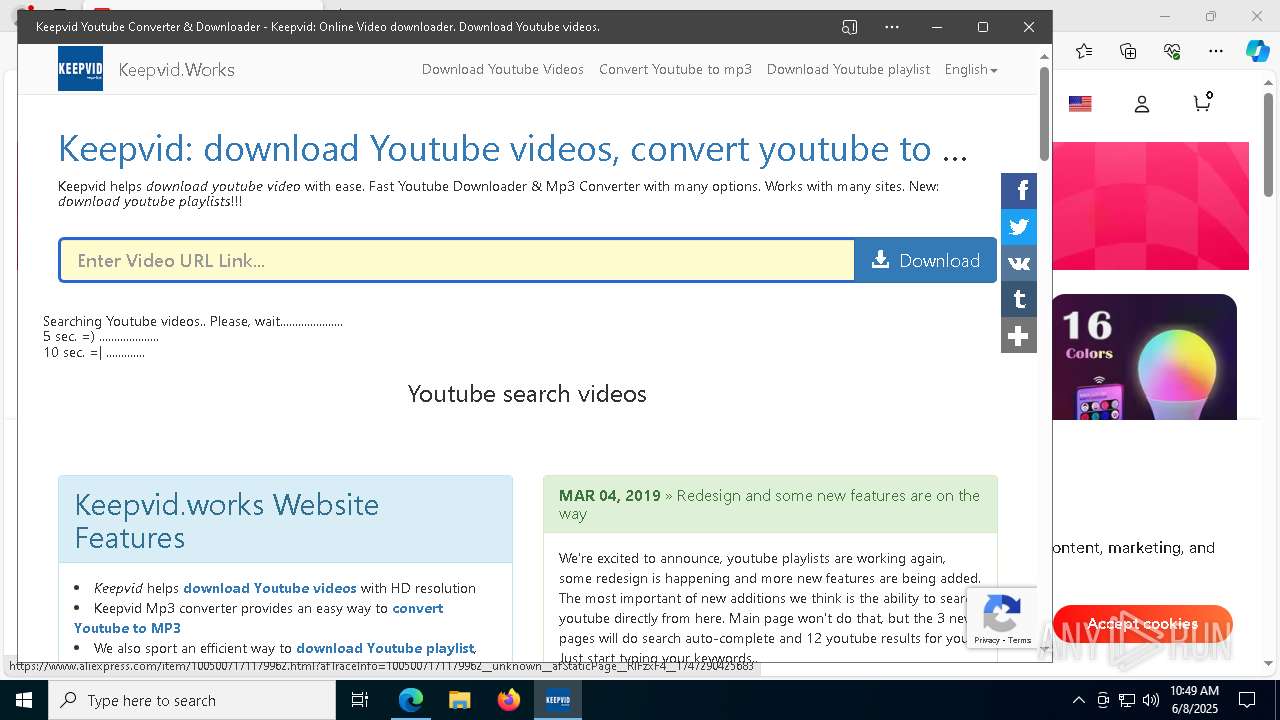Open Browser essentials heart icon
This screenshot has width=1280, height=720.
(x=1172, y=51)
